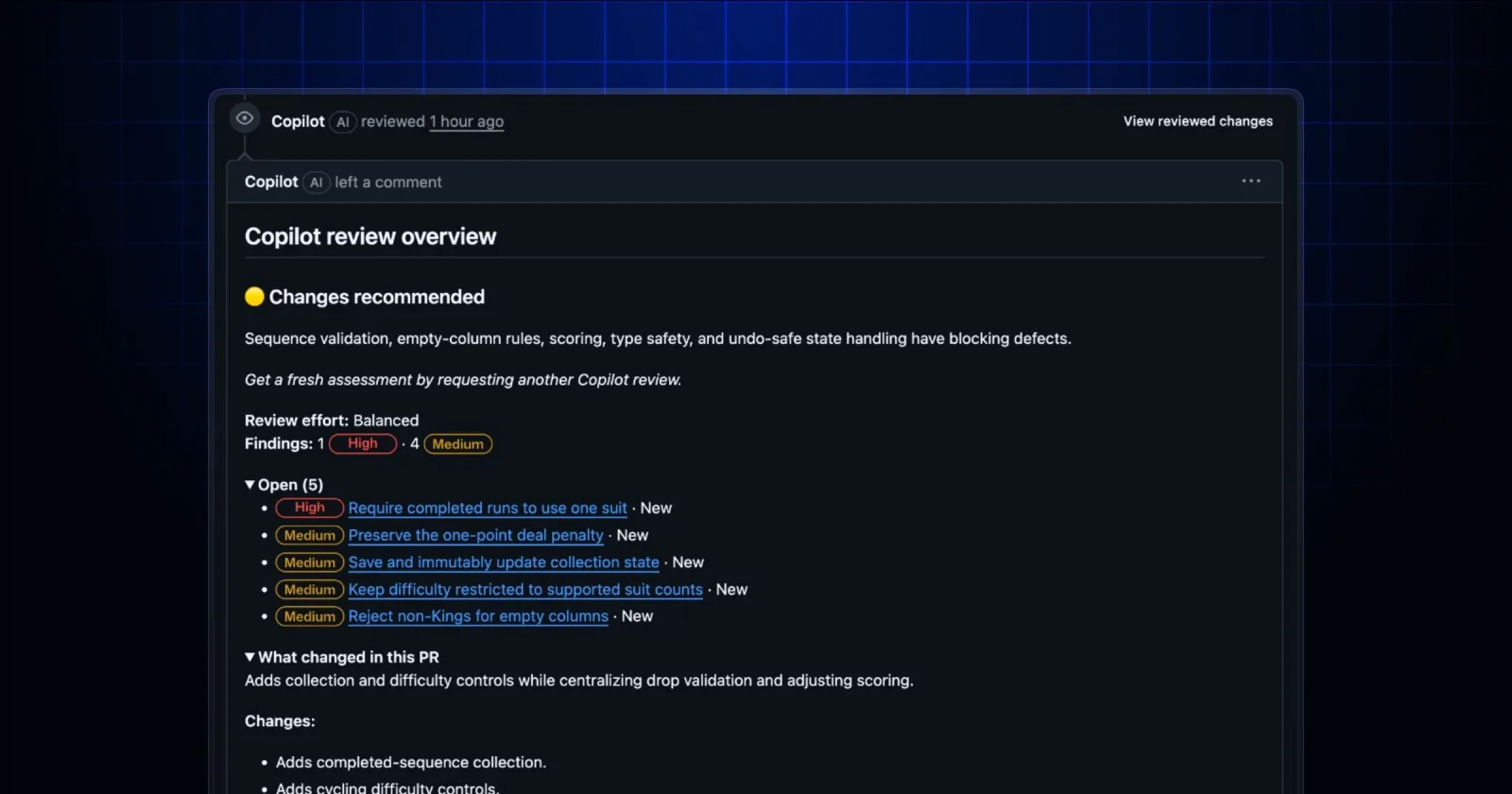Click the Changes: subheading
1512x794 pixels.
(x=280, y=721)
